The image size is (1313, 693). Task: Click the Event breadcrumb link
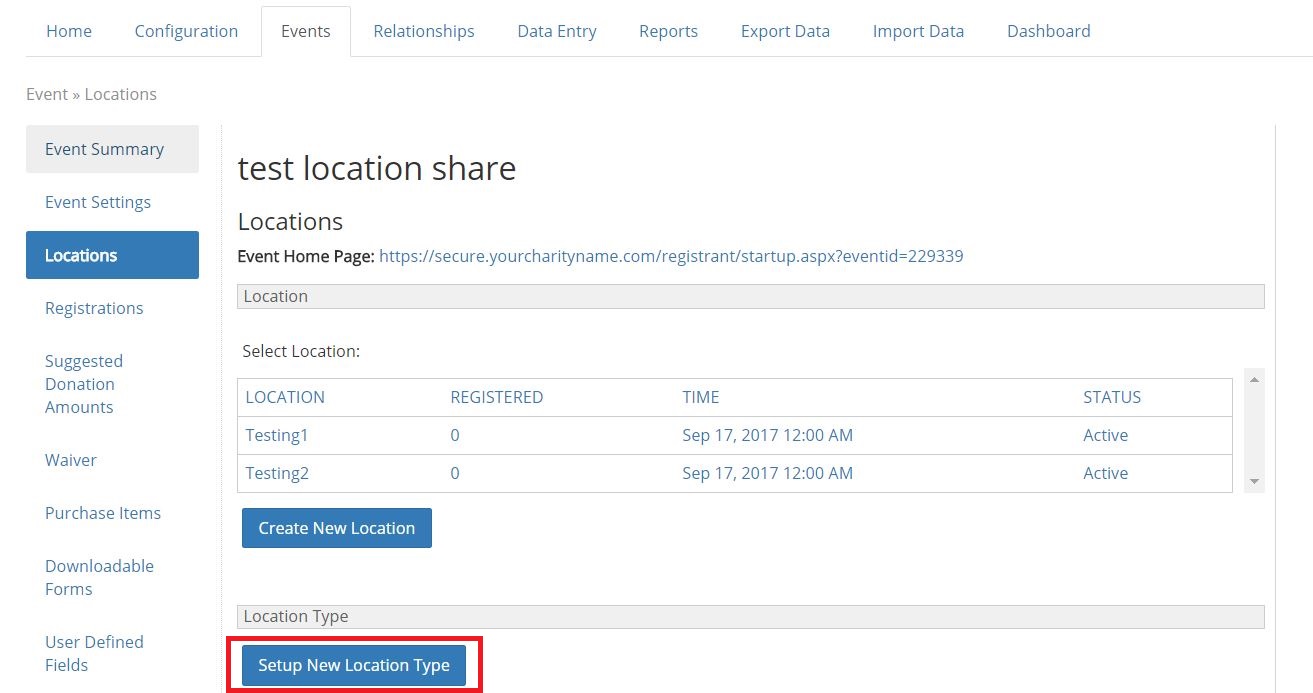tap(47, 94)
